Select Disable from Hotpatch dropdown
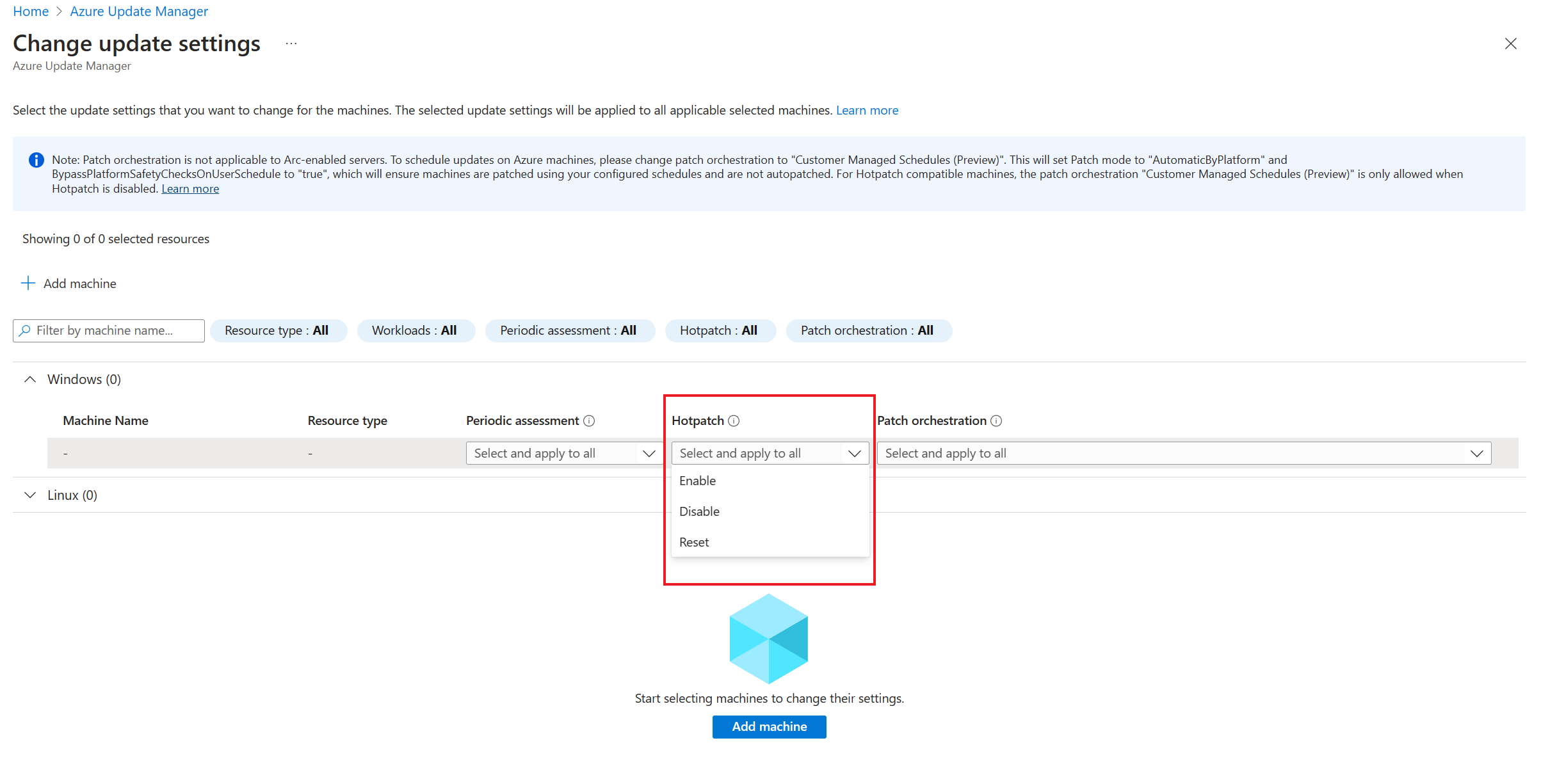 pyautogui.click(x=699, y=510)
